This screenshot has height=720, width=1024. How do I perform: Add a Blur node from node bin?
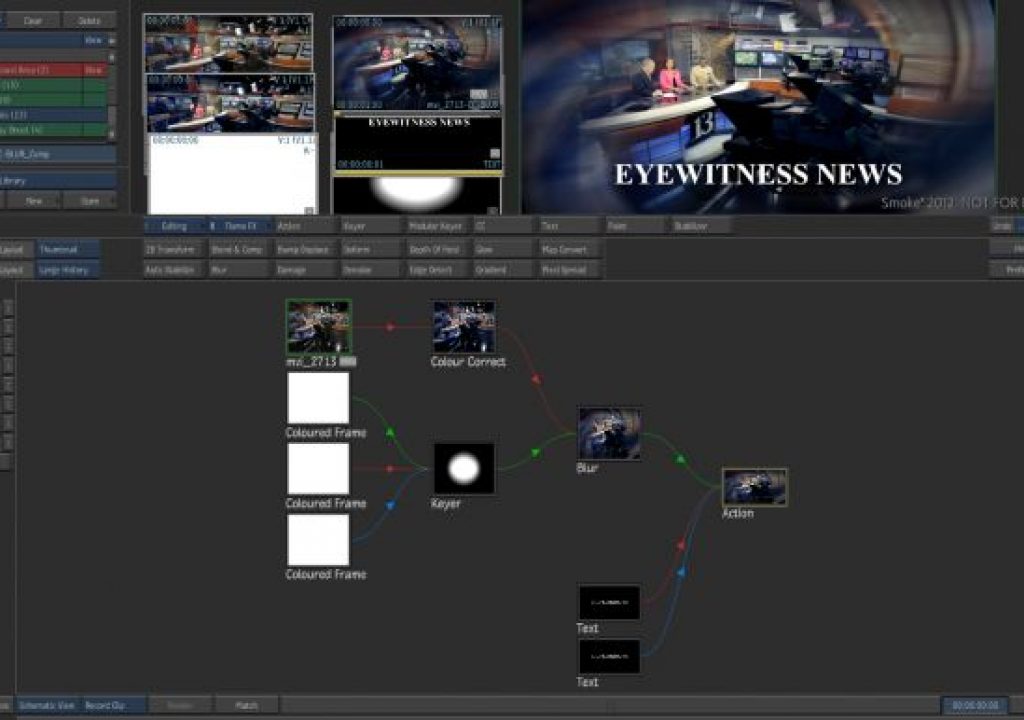click(240, 270)
